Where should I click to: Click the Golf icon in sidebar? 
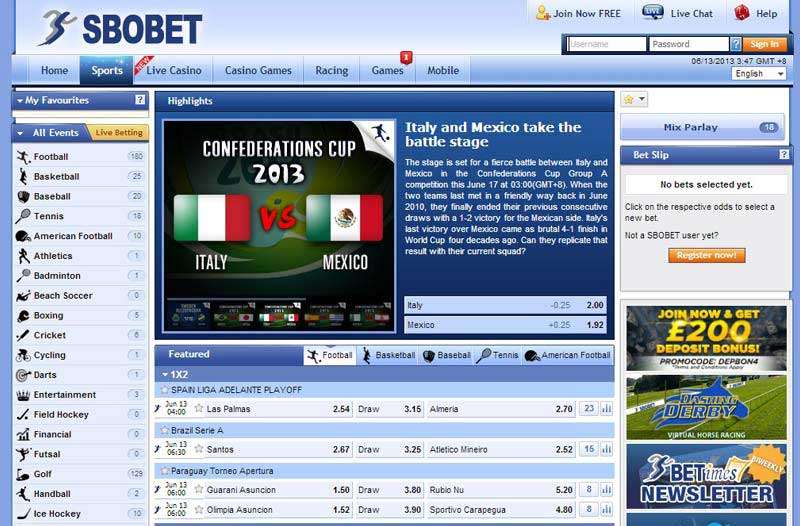(23, 474)
